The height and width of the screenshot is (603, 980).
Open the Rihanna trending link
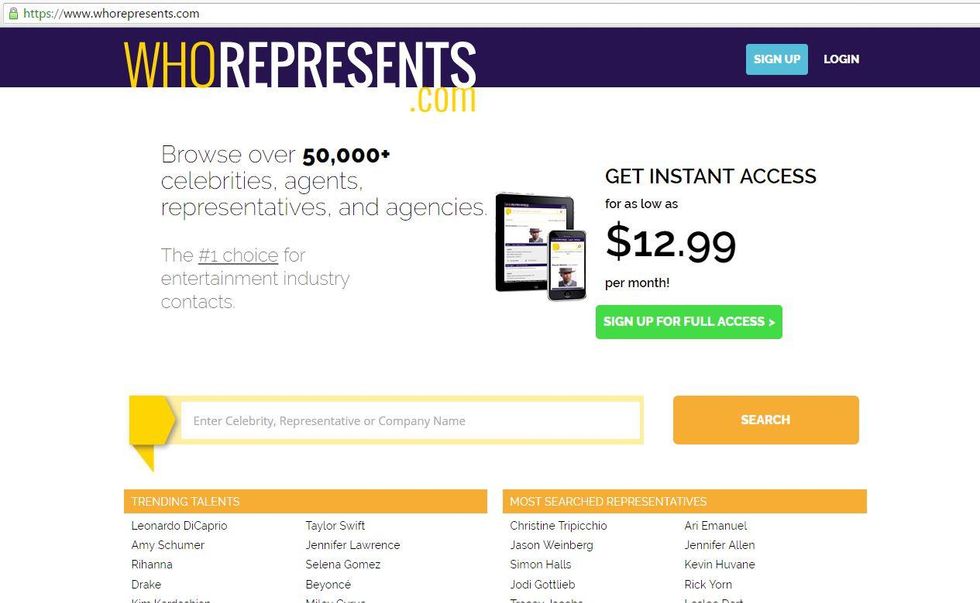[152, 565]
